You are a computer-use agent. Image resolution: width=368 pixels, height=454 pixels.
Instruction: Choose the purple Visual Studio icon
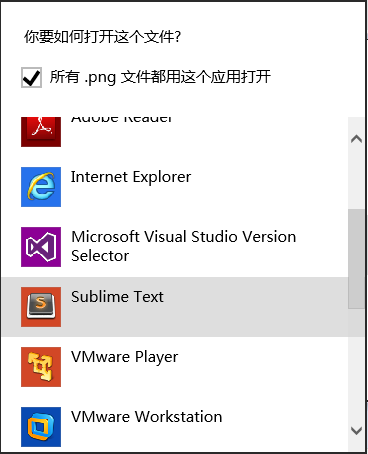(41, 247)
